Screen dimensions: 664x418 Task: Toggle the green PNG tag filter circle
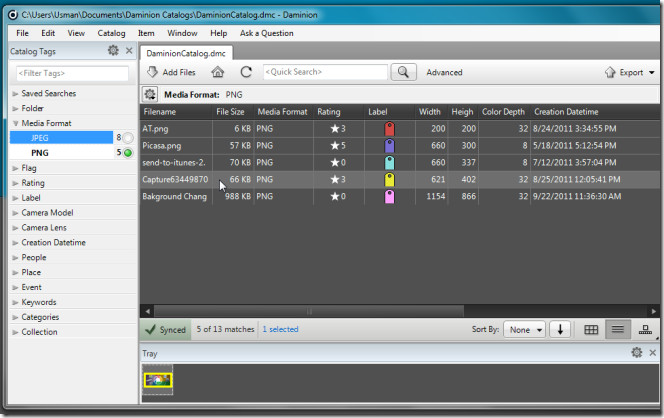tap(129, 153)
